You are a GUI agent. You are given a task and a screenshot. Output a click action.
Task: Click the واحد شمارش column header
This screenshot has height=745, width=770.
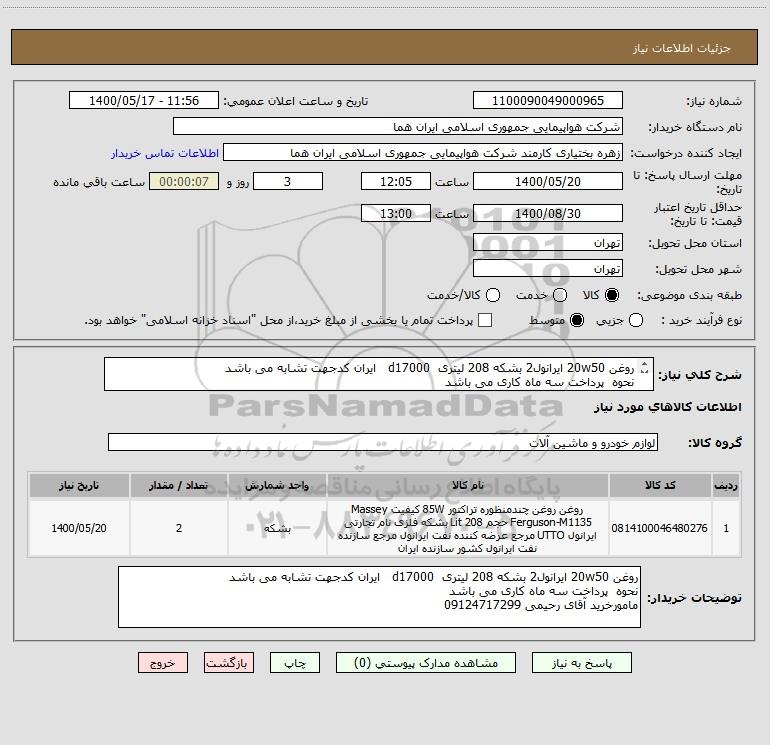[x=277, y=485]
